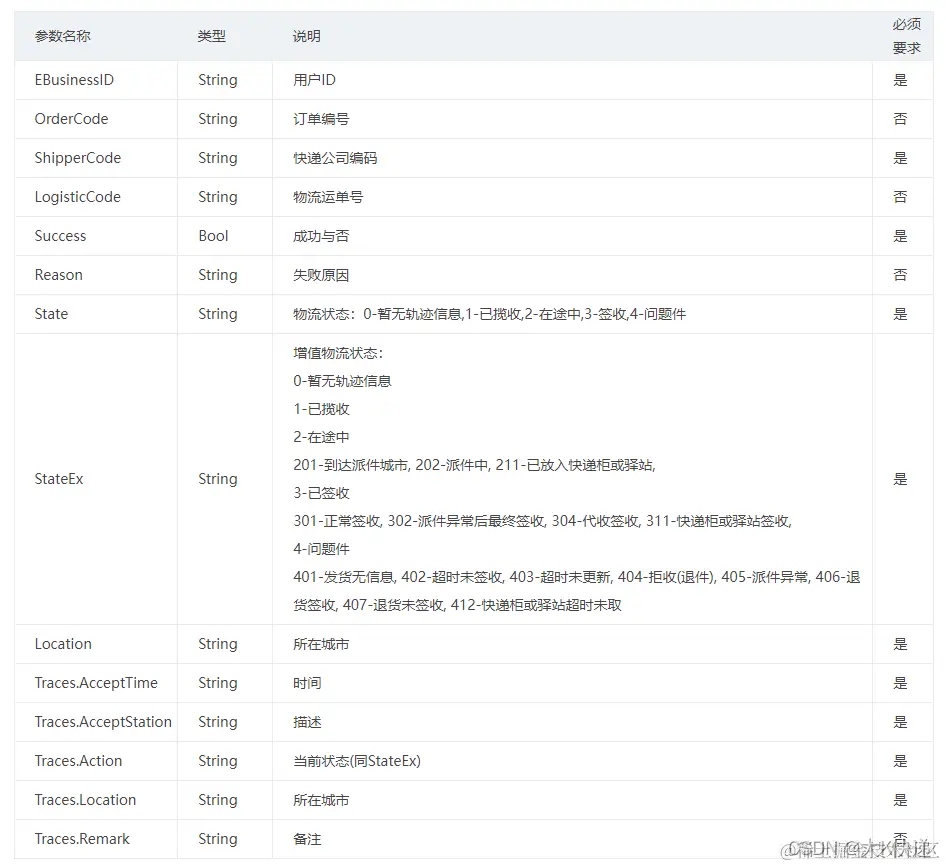The image size is (946, 867).
Task: Select the 4-问题件 line in StateEx
Action: (322, 549)
